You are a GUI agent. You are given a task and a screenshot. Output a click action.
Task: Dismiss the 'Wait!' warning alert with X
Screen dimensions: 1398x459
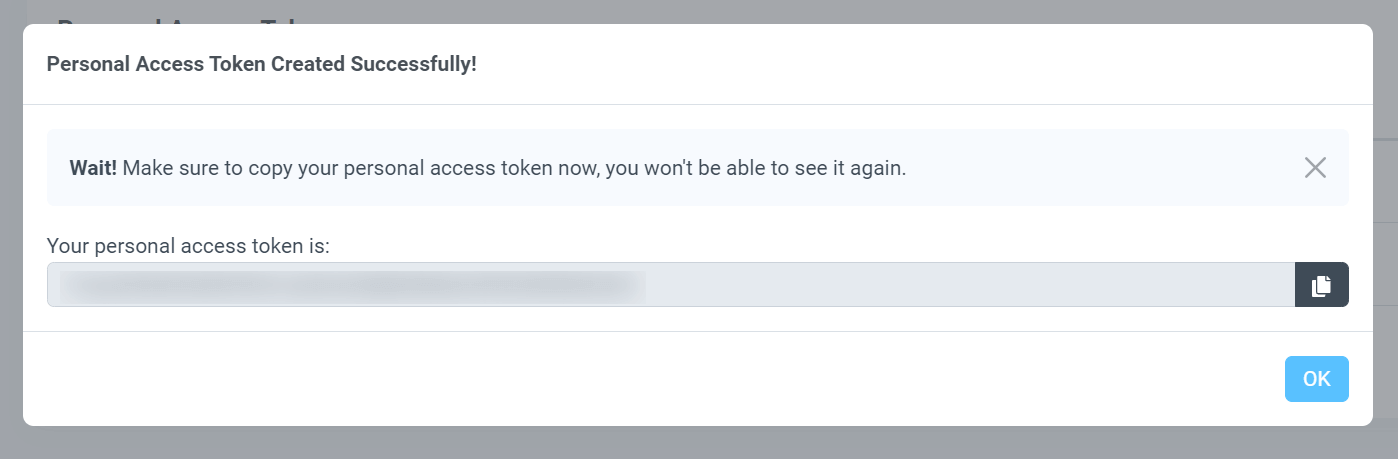[x=1315, y=167]
